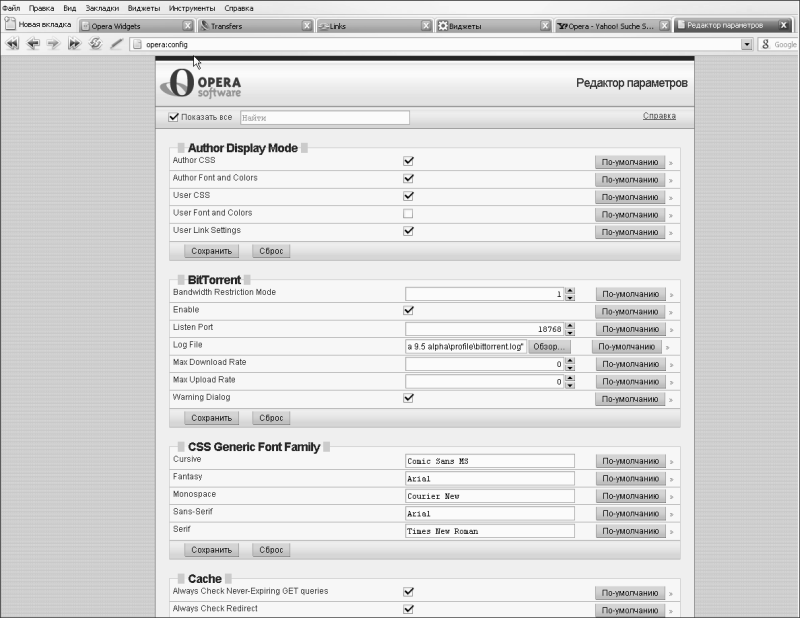Click the wand icon in the toolbar
The height and width of the screenshot is (618, 800).
(x=117, y=44)
